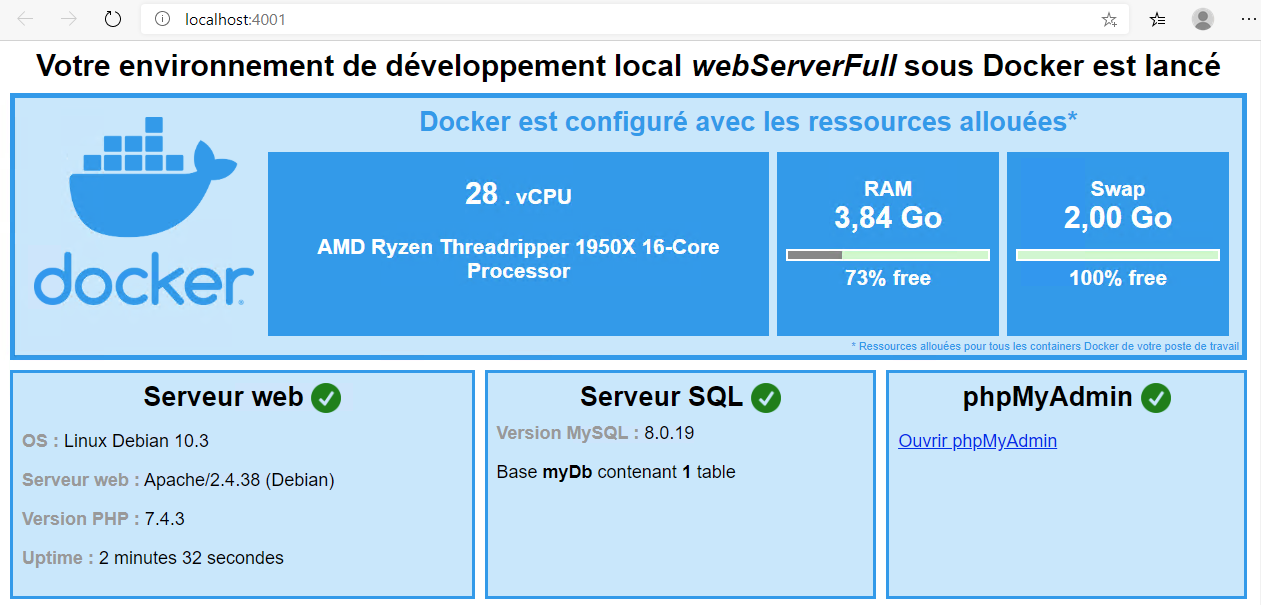1261x605 pixels.
Task: Click the Serveur web heading
Action: pyautogui.click(x=223, y=397)
